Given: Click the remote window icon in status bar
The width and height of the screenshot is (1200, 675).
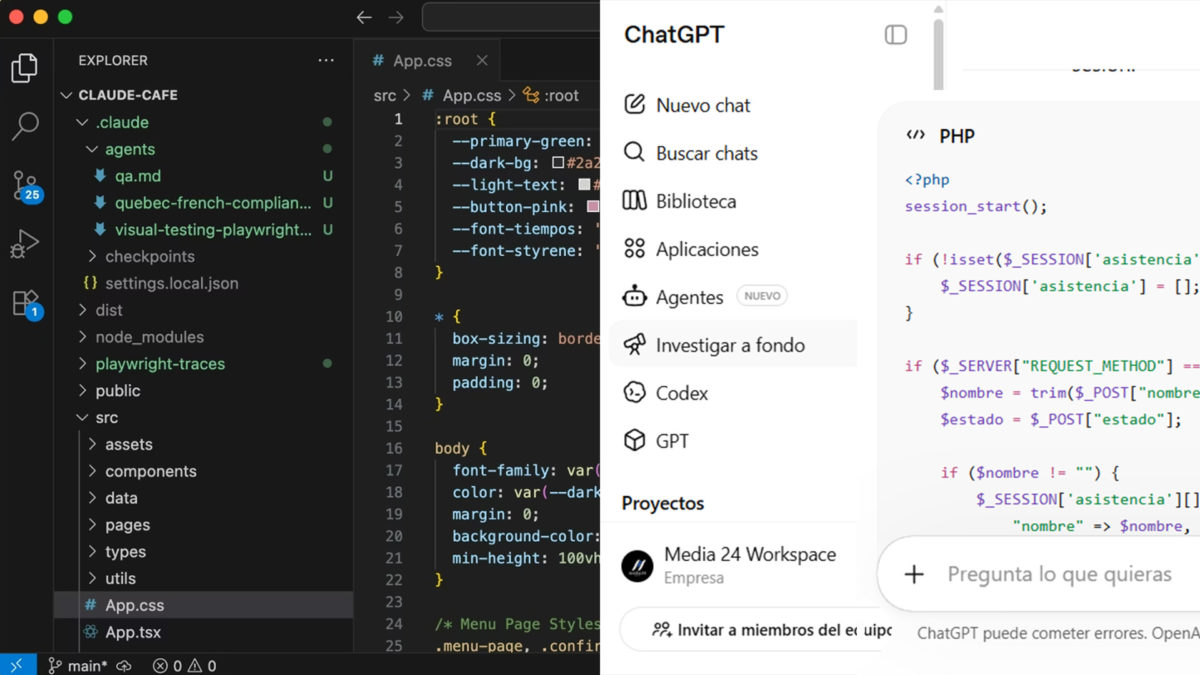Looking at the screenshot, I should [17, 665].
